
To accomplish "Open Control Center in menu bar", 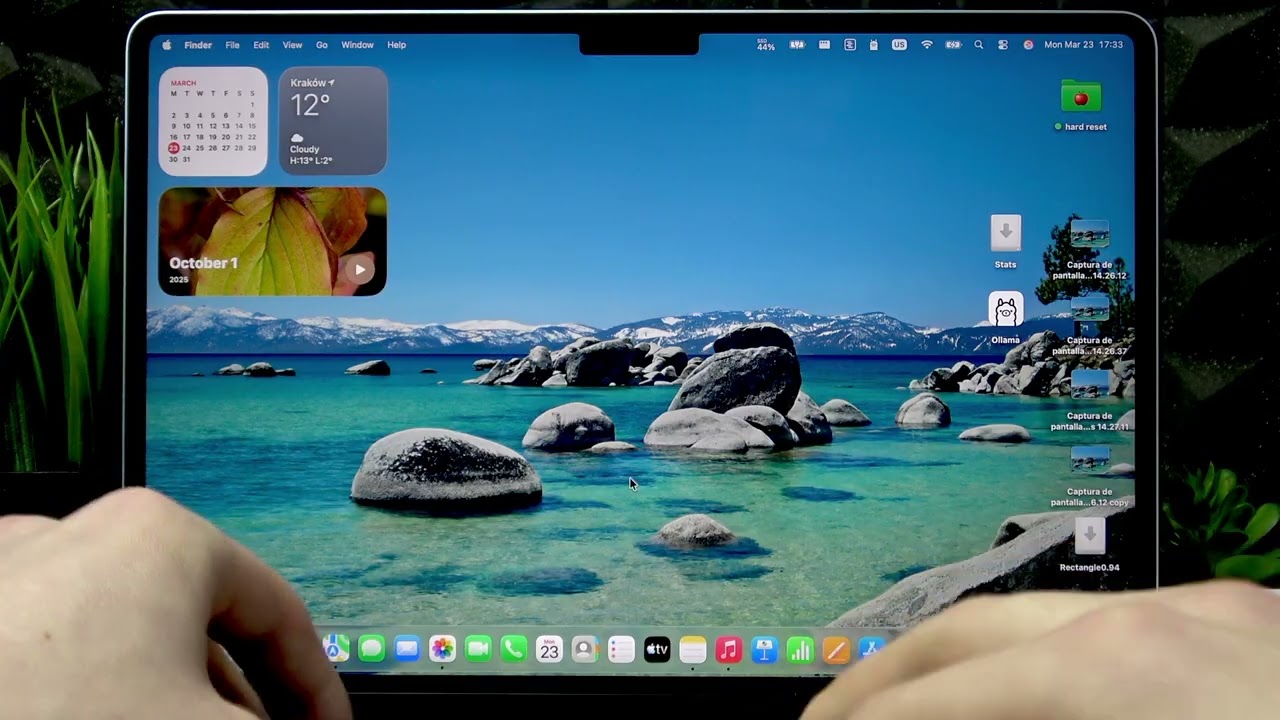I will tap(1003, 45).
